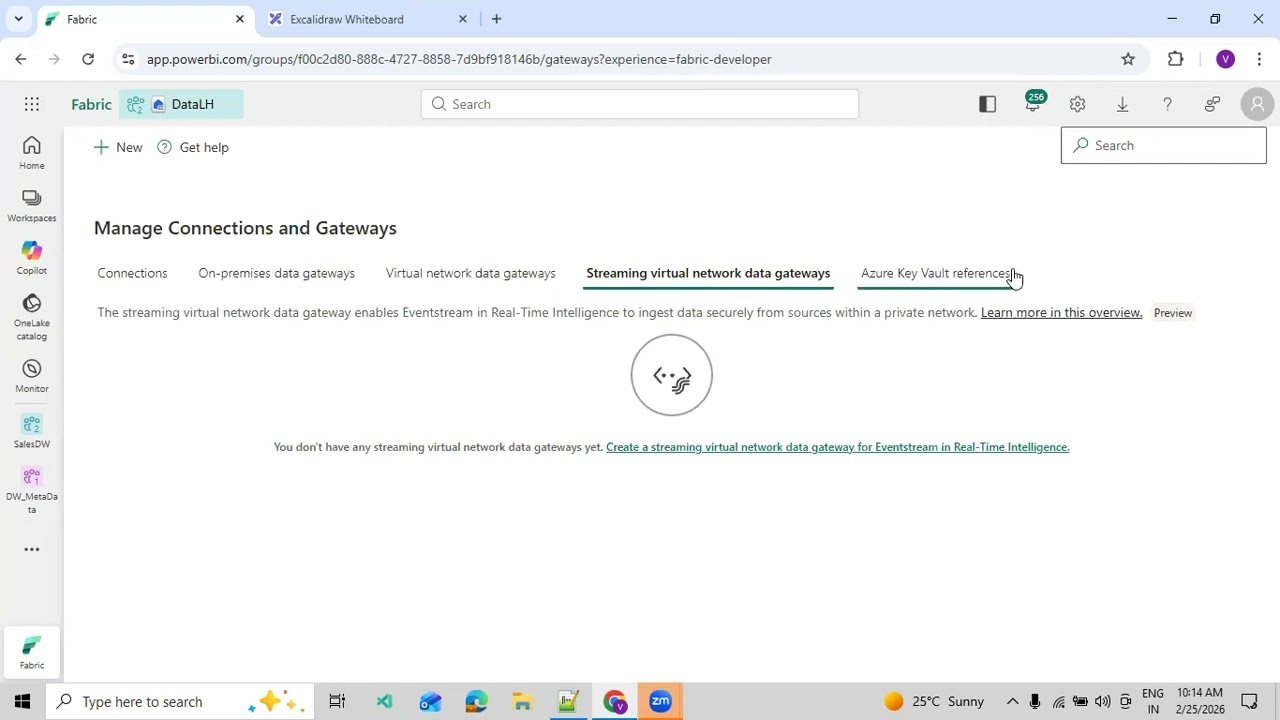This screenshot has height=720, width=1280.
Task: Open Workspaces in the left navigation
Action: pyautogui.click(x=32, y=206)
